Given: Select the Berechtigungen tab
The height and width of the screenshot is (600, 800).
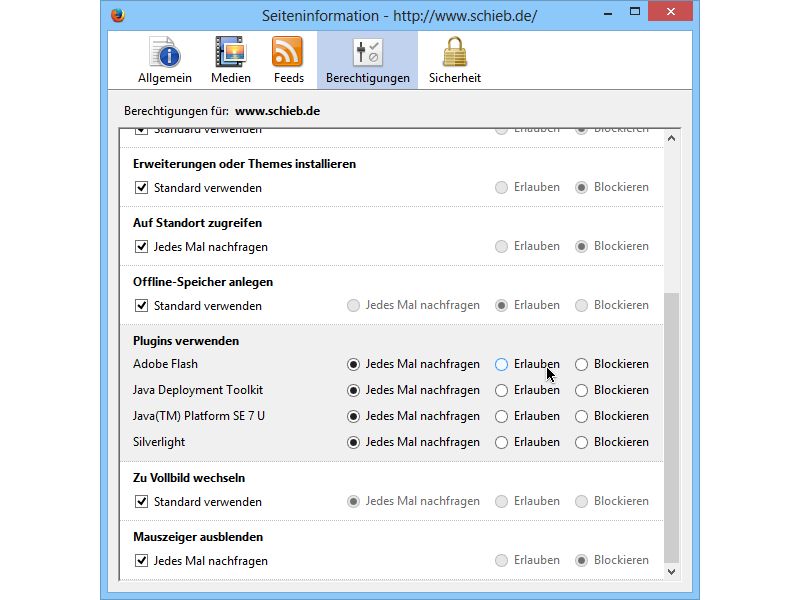Looking at the screenshot, I should click(367, 60).
